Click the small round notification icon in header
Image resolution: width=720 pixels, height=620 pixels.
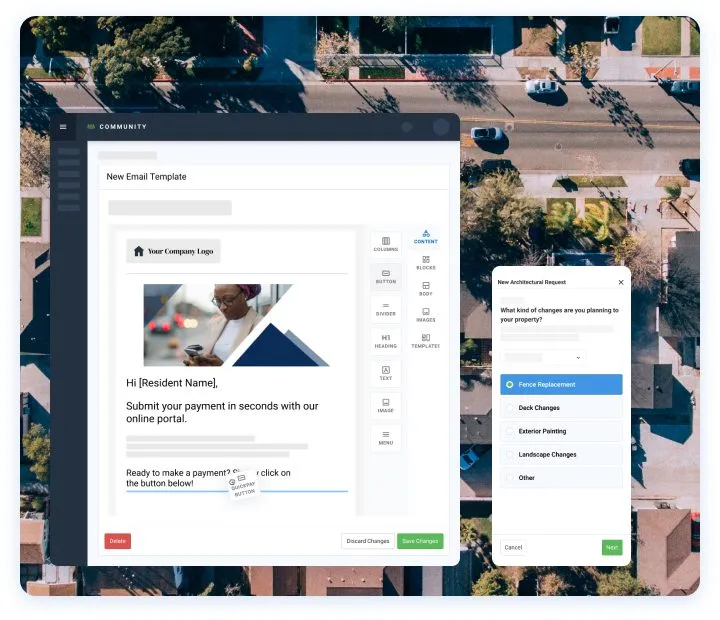pos(407,127)
